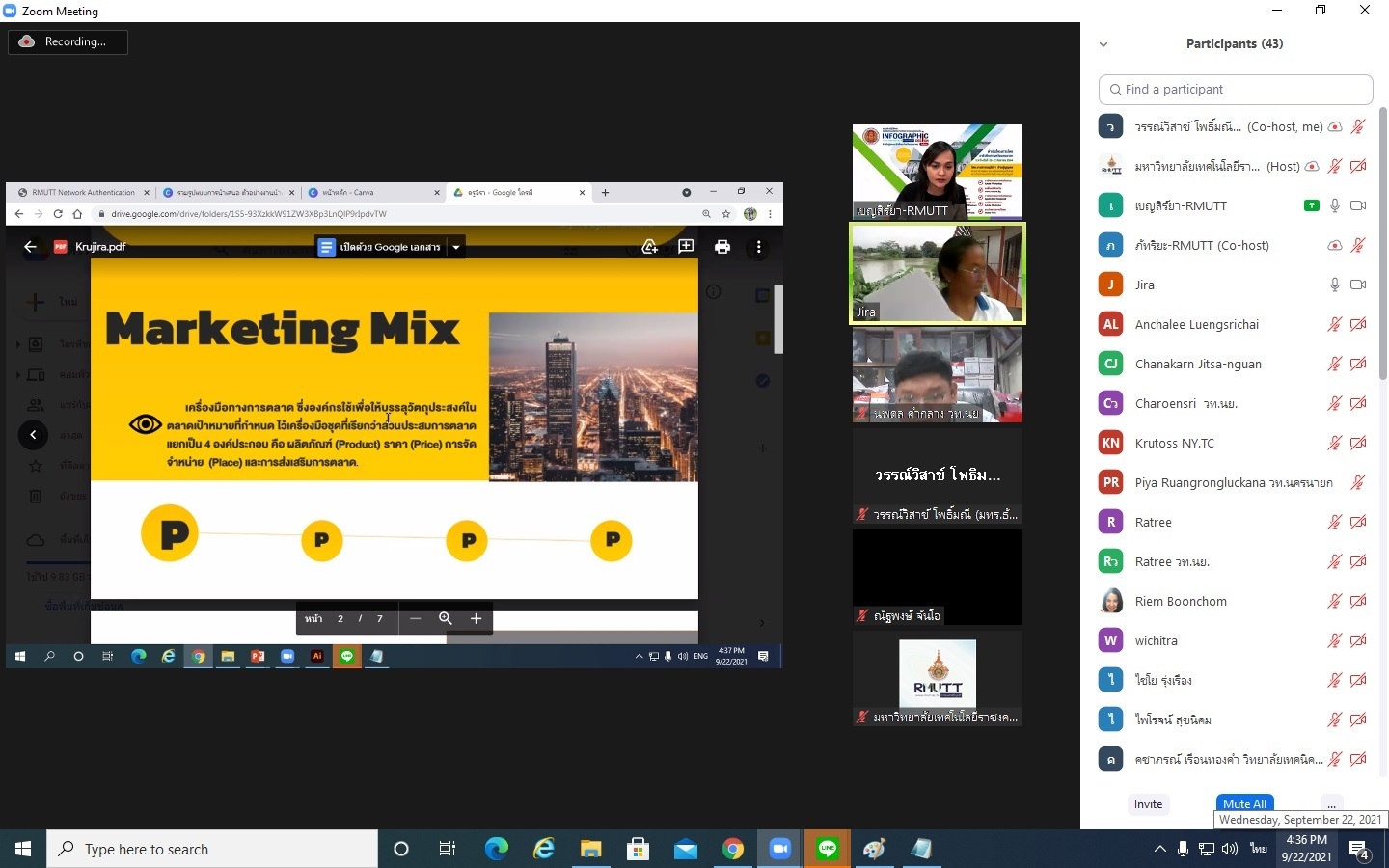Open LINE app from main taskbar
The image size is (1389, 868).
point(828,849)
